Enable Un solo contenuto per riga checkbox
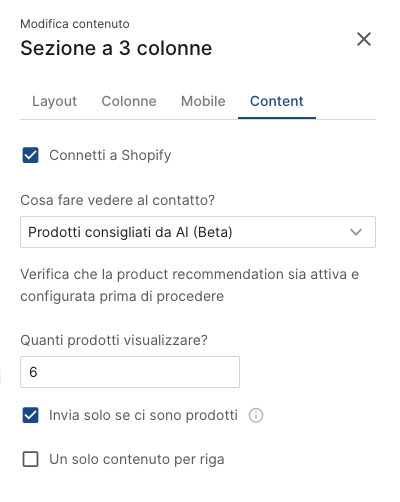Image resolution: width=400 pixels, height=502 pixels. click(x=30, y=459)
